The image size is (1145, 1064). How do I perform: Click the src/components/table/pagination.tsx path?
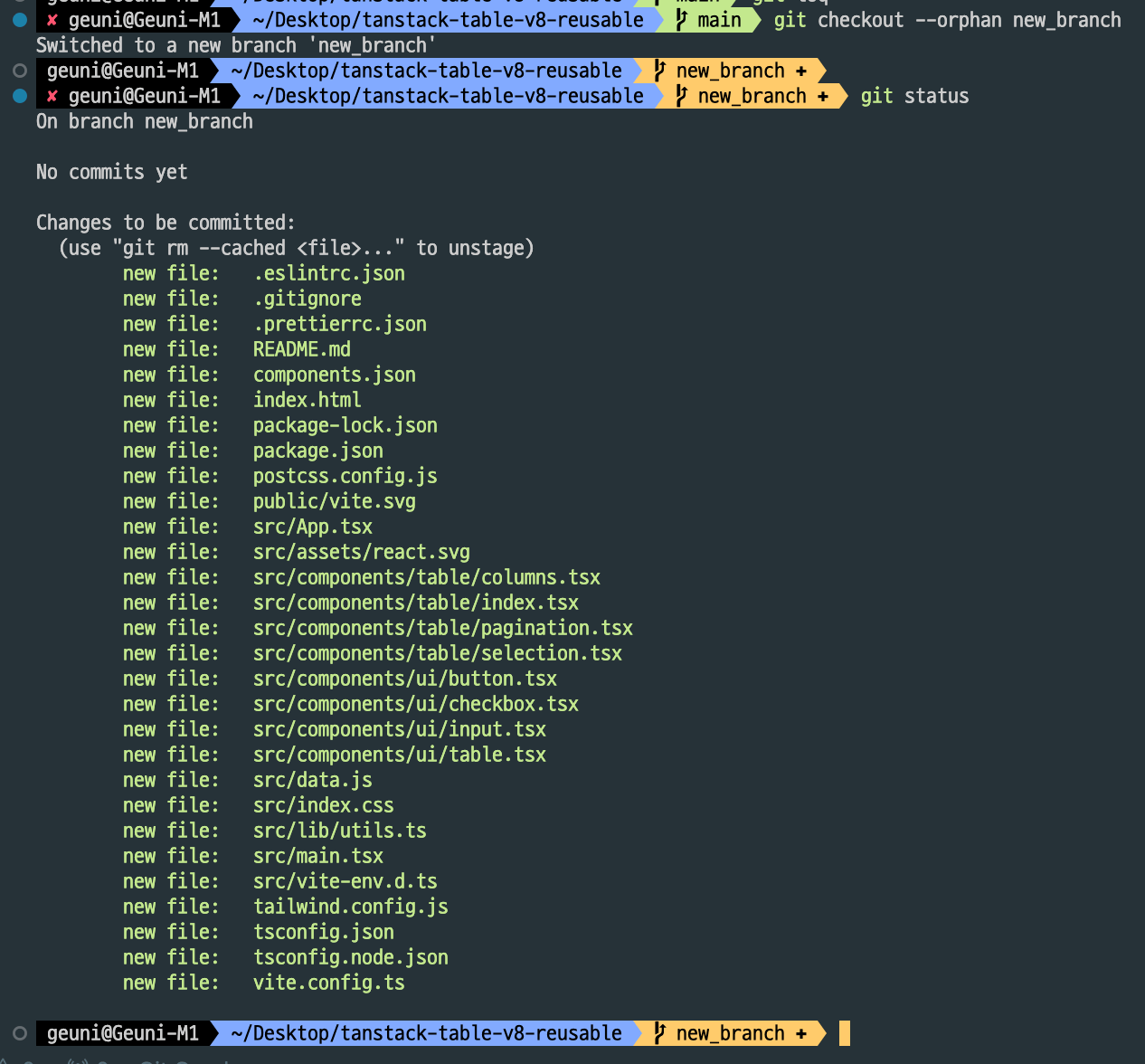(x=443, y=628)
